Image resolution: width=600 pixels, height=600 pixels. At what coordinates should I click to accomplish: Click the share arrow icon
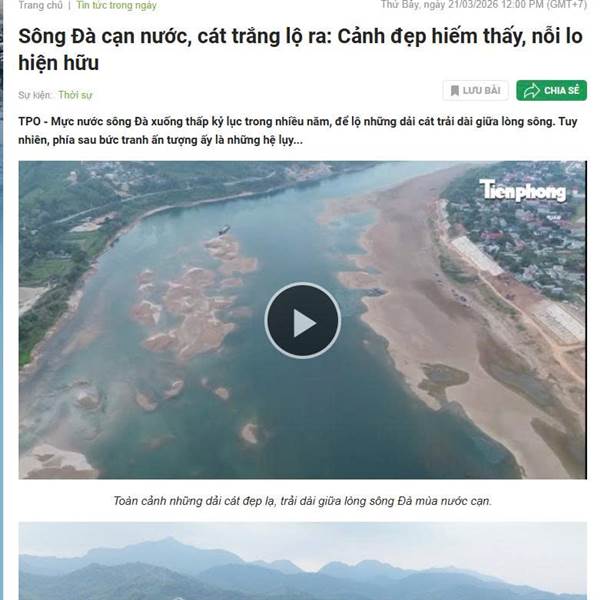[x=532, y=91]
